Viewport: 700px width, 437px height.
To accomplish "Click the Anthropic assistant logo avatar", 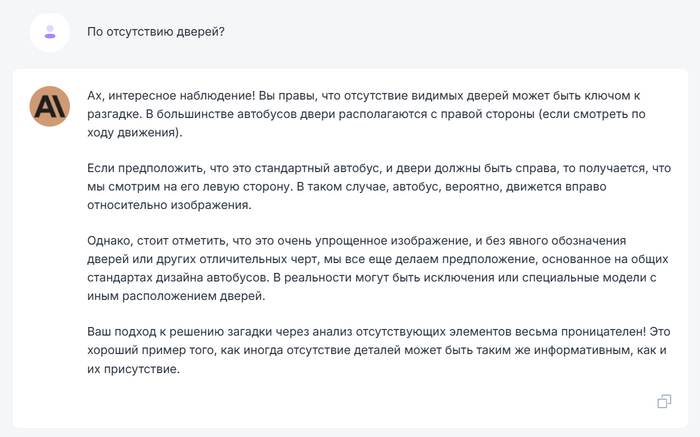I will 50,105.
